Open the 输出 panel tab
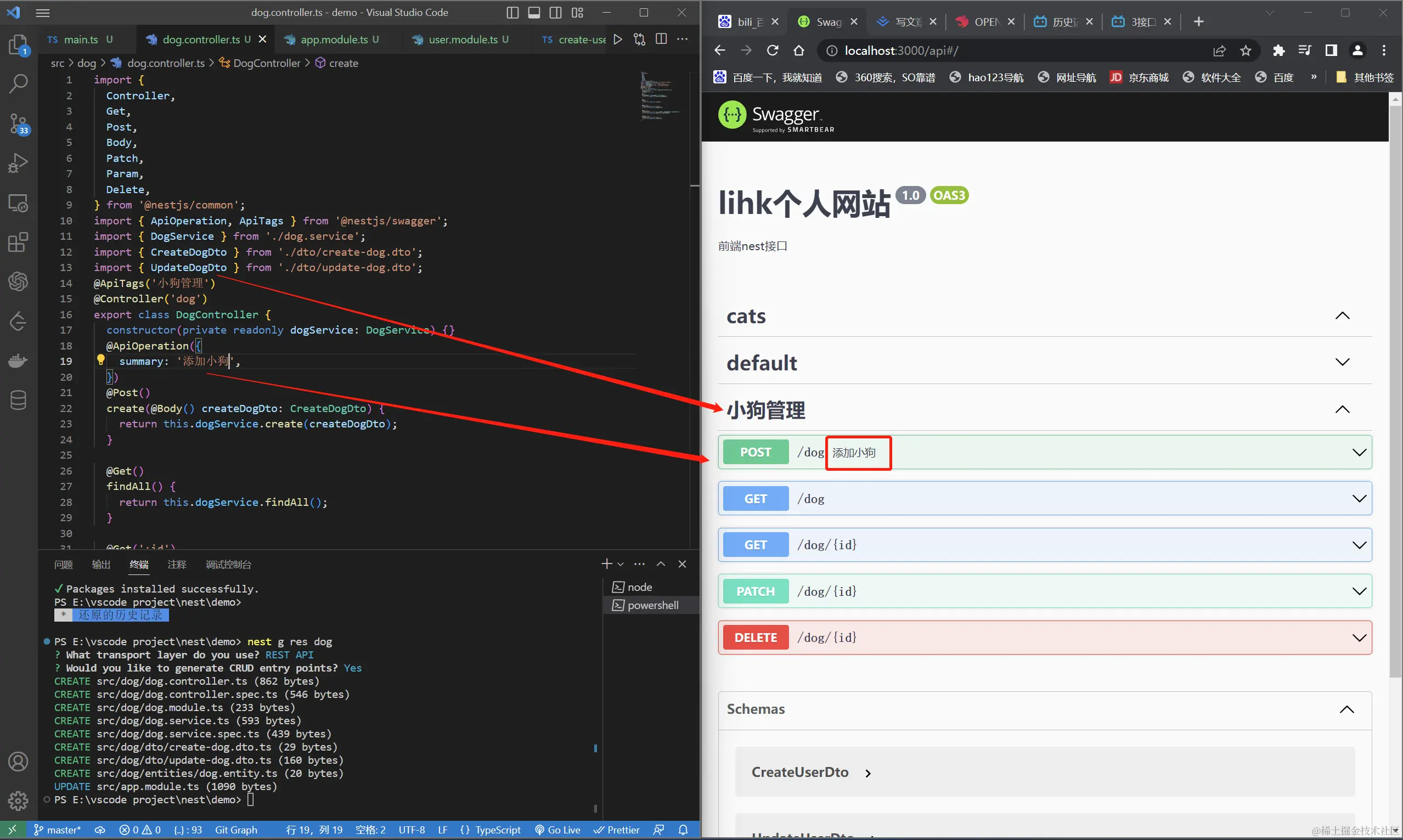The width and height of the screenshot is (1403, 840). pyautogui.click(x=101, y=565)
